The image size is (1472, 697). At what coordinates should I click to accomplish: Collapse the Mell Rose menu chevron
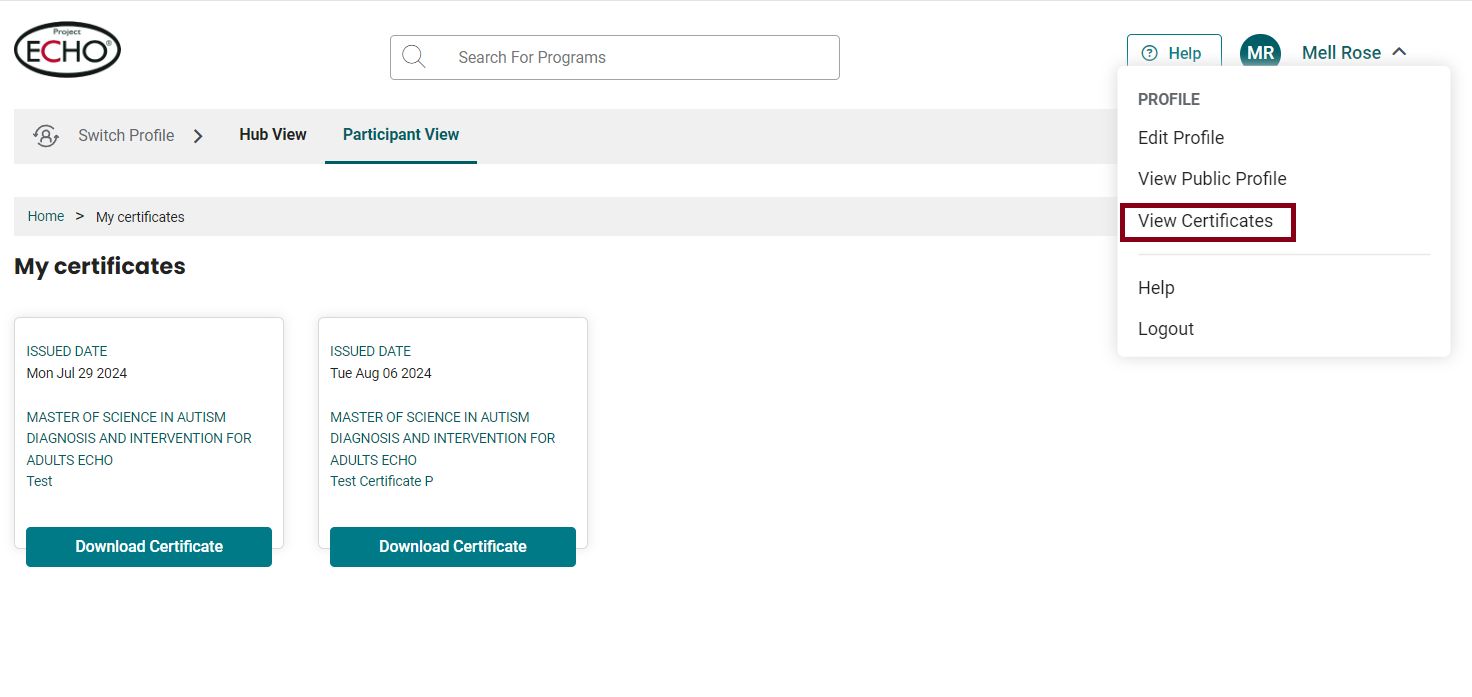click(1399, 52)
